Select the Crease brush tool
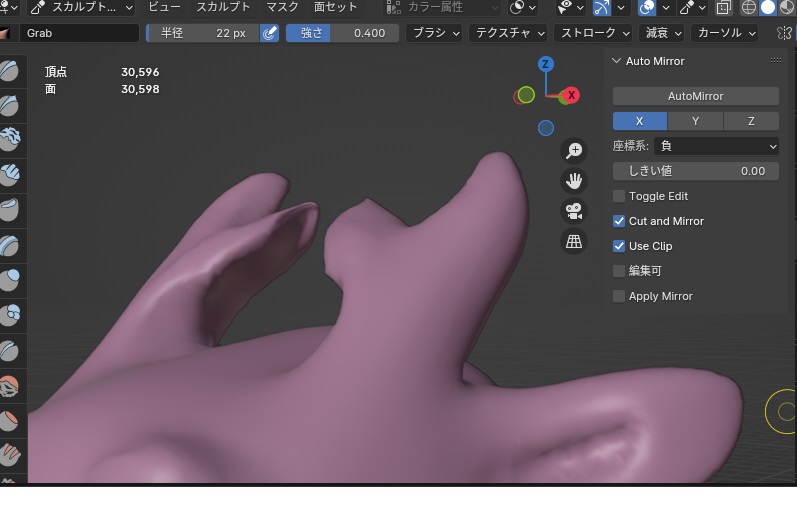The image size is (797, 512). [x=9, y=350]
